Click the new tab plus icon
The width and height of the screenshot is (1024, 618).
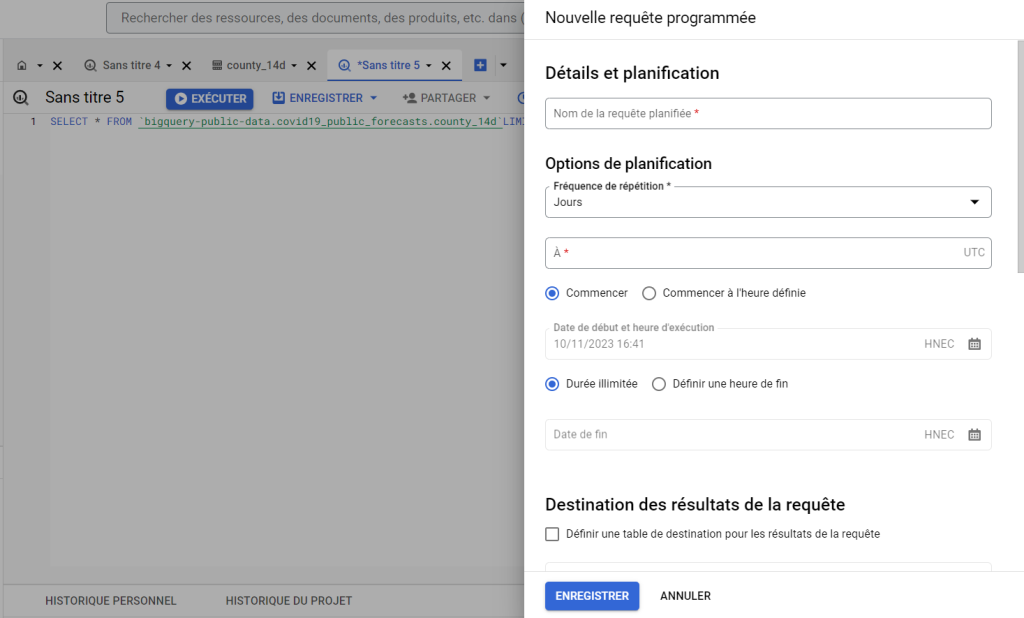coord(480,65)
